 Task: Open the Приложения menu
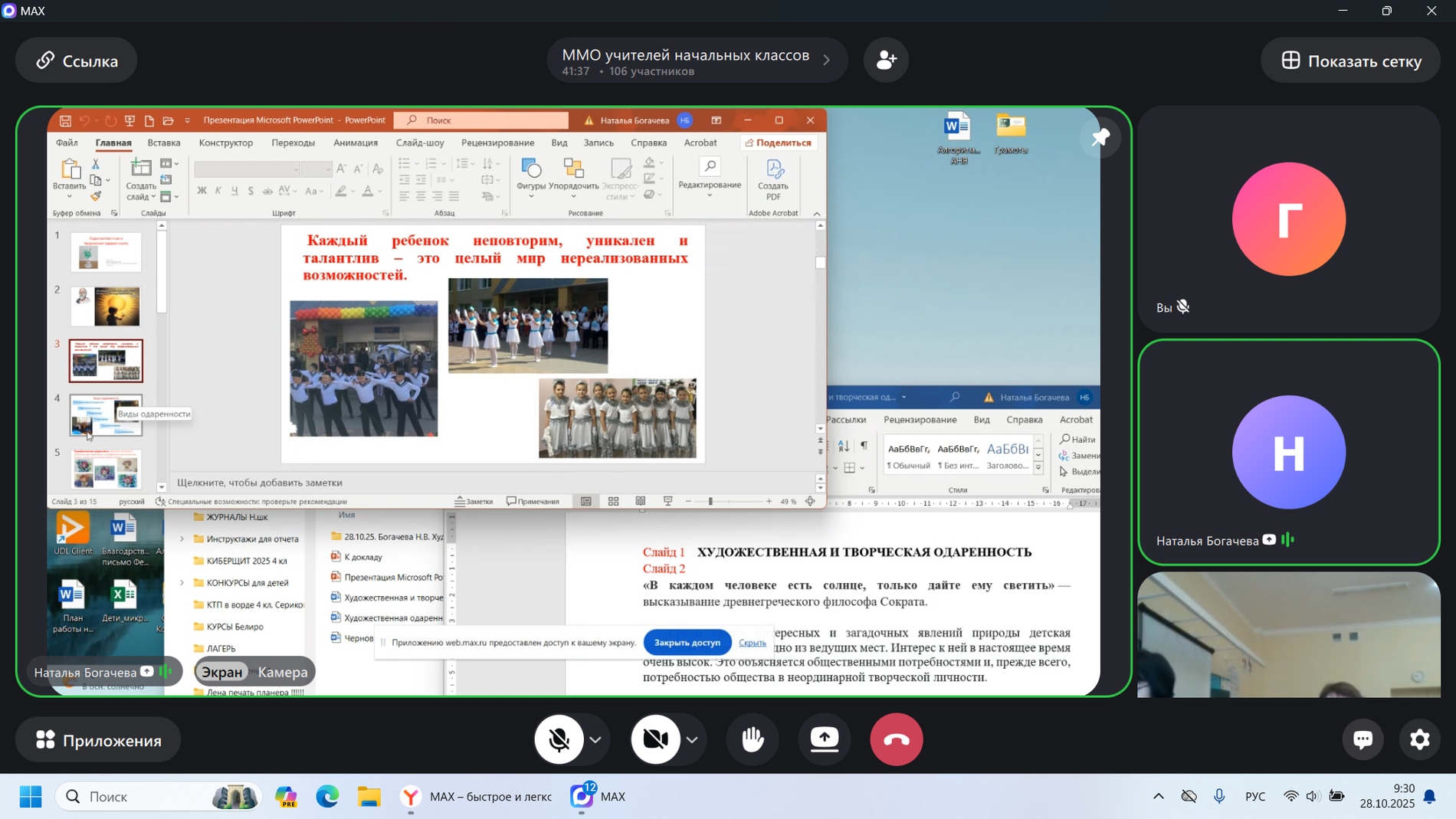point(99,740)
